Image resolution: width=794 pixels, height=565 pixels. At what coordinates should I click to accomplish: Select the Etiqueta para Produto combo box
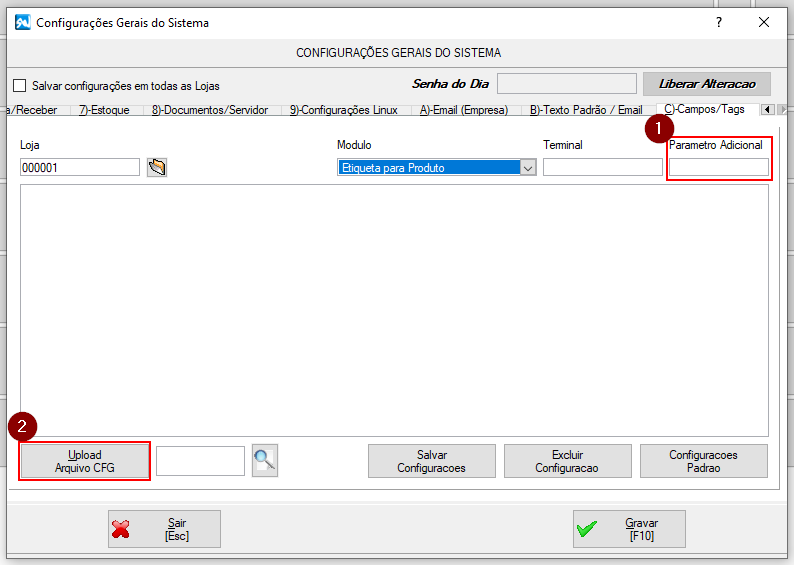coord(436,168)
